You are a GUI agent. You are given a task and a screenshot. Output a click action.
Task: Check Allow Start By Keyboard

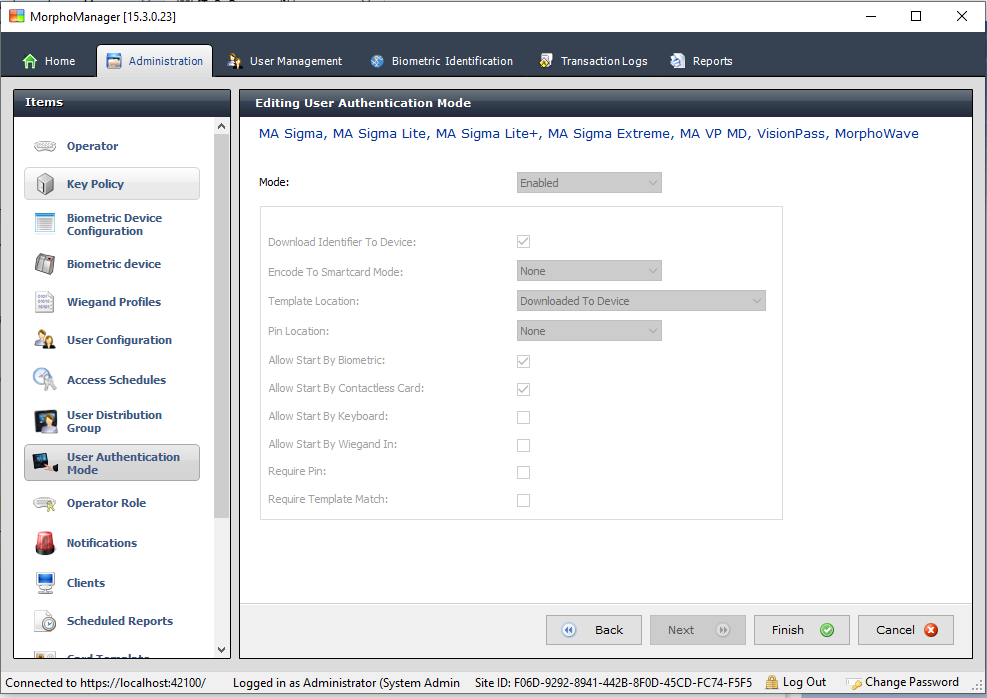click(523, 417)
